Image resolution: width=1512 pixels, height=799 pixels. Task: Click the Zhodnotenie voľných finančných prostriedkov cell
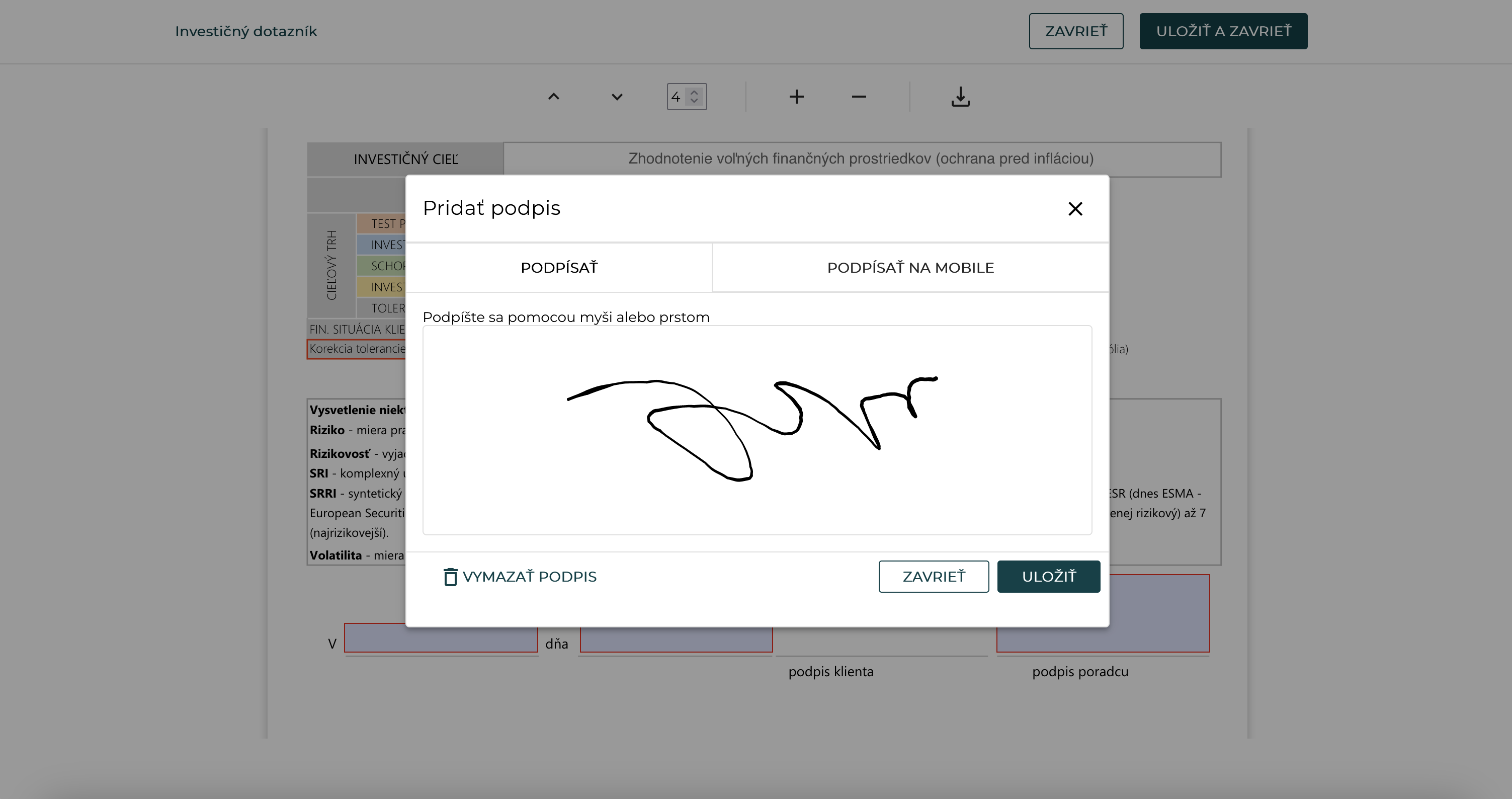coord(862,159)
